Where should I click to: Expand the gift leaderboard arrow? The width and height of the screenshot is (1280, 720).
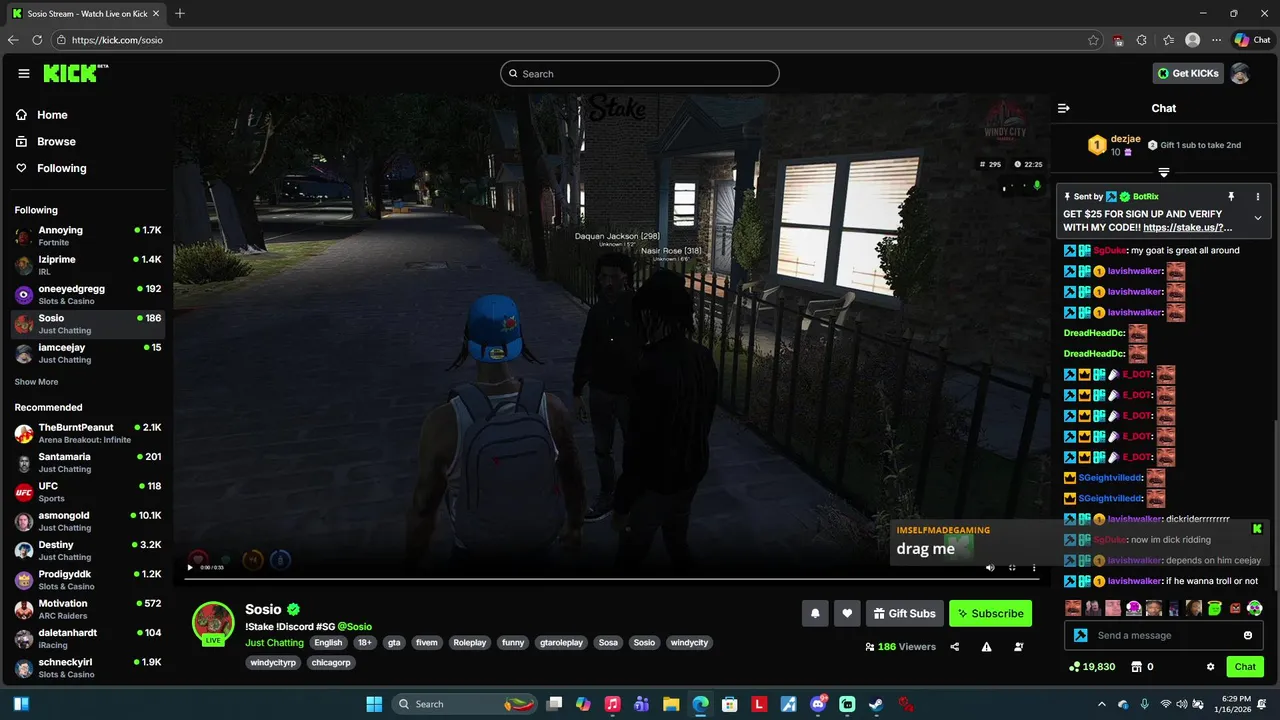(x=1164, y=173)
